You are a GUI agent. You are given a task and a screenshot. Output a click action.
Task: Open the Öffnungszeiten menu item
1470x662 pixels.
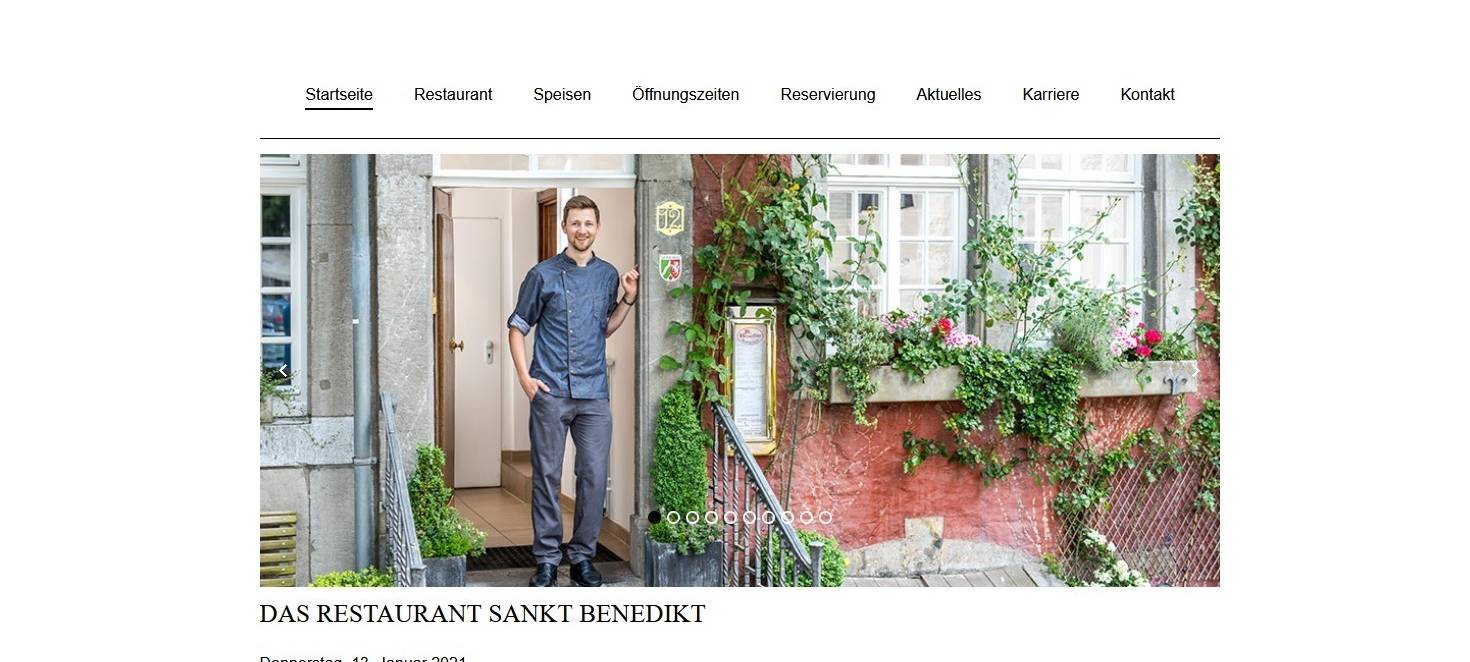coord(686,95)
